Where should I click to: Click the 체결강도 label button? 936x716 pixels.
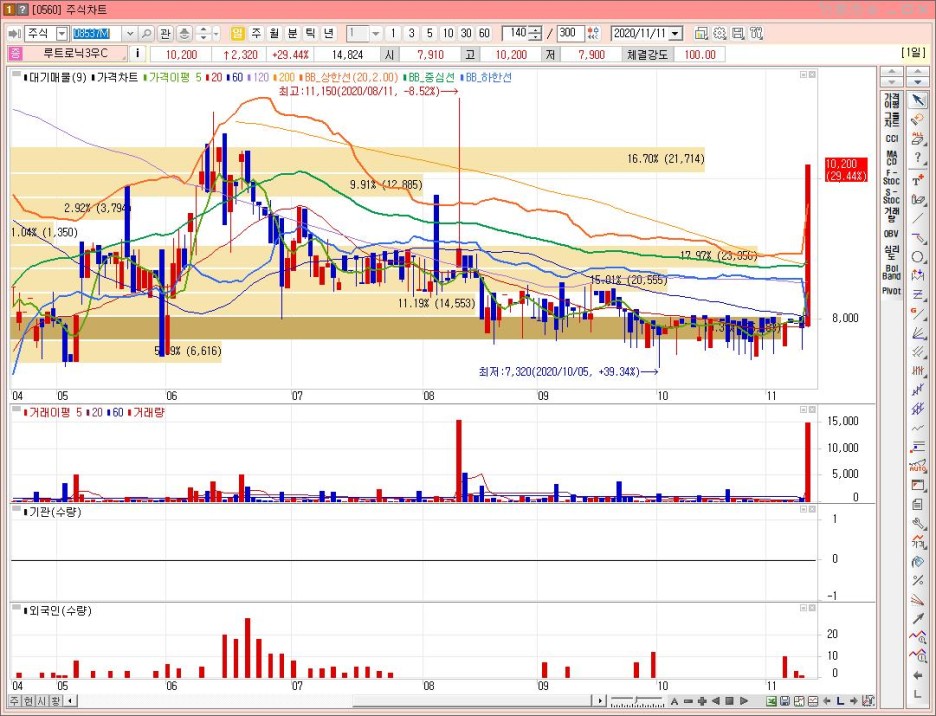tap(648, 54)
